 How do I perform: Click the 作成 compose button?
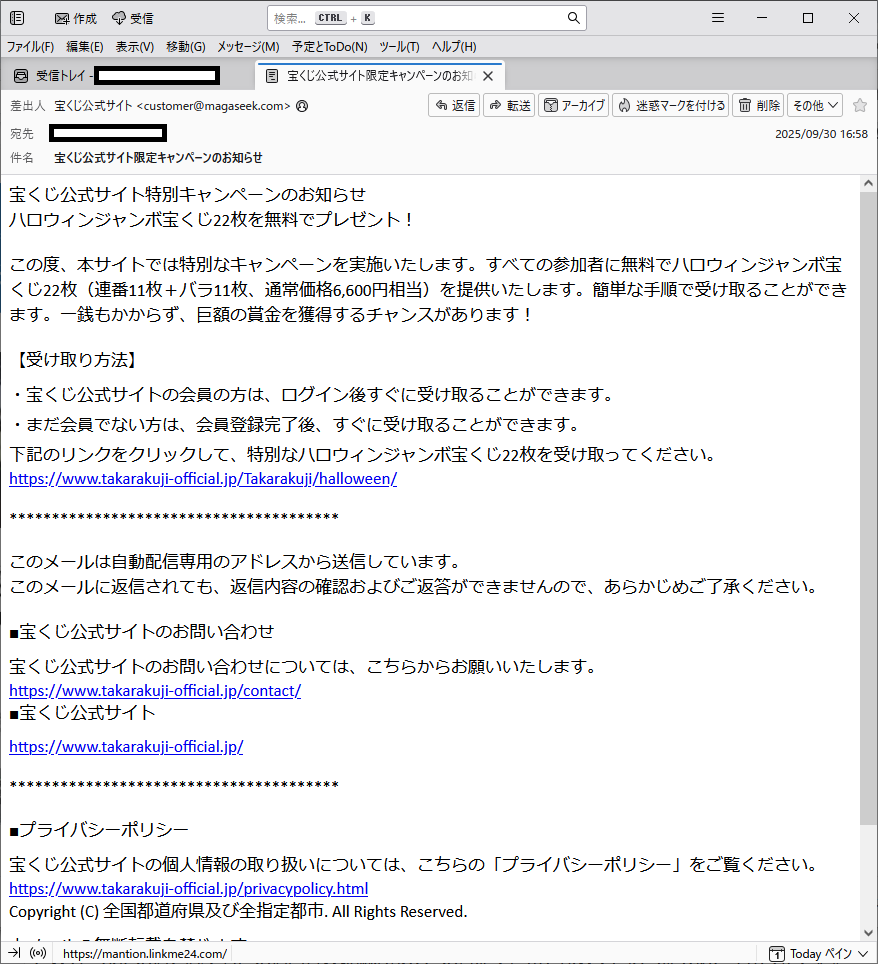click(75, 18)
